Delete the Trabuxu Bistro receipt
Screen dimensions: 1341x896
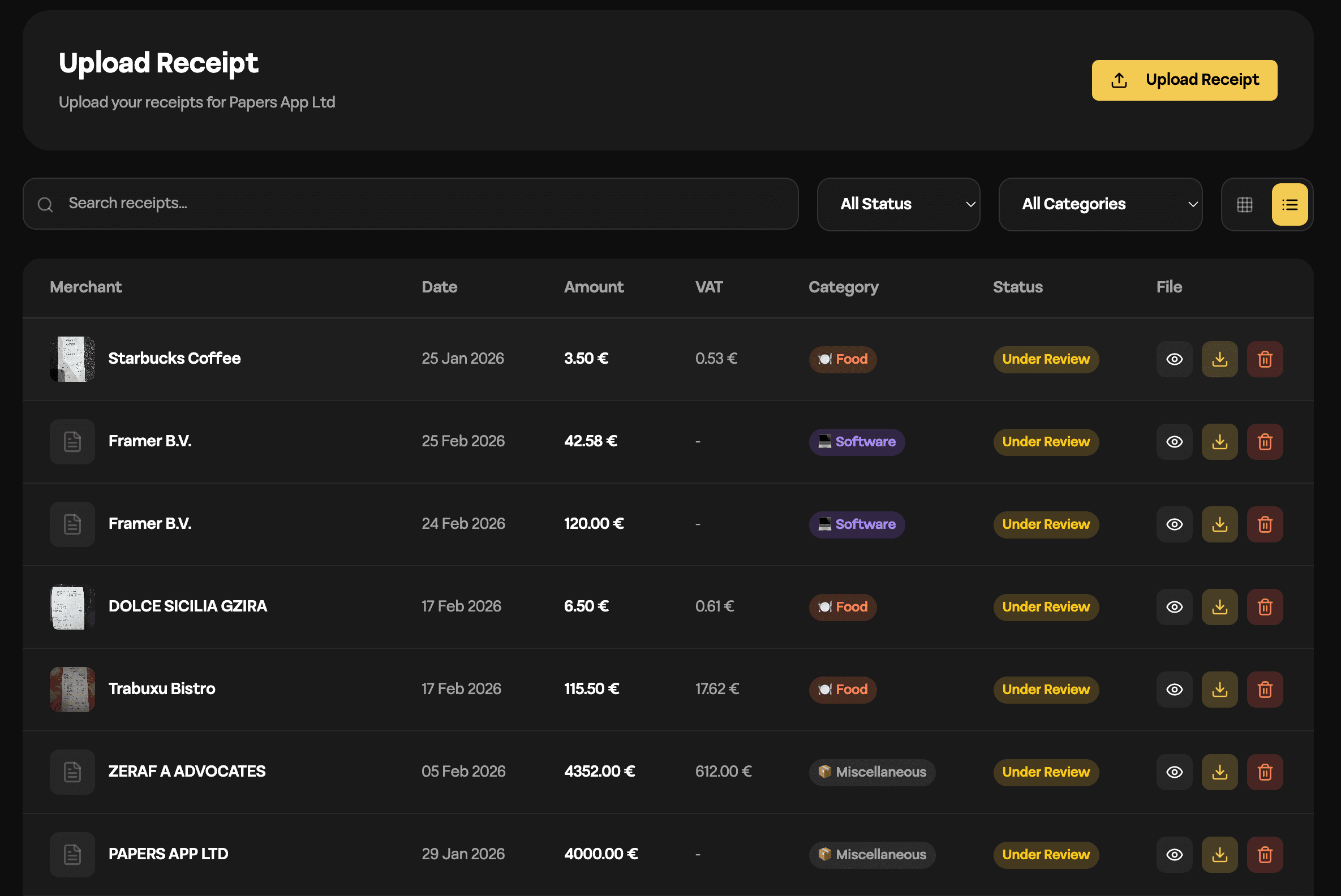pos(1265,689)
